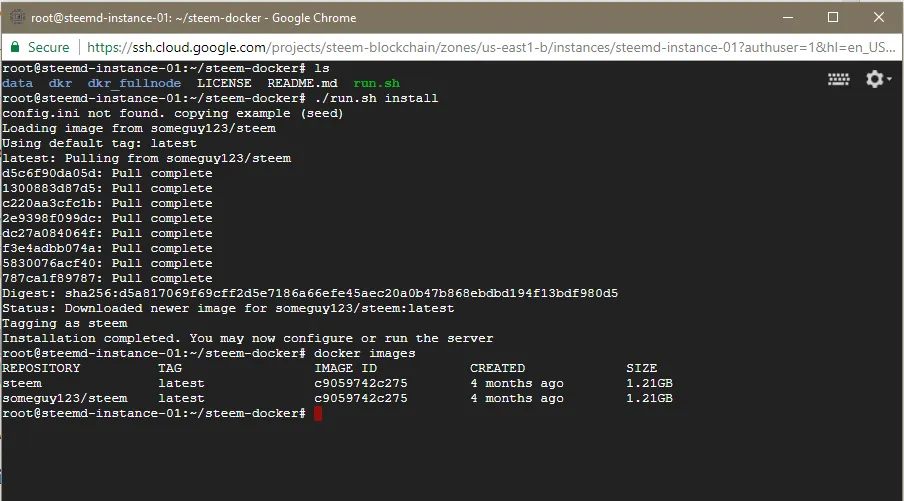
Task: Click the 'config.ini not found' line
Action: click(x=172, y=113)
